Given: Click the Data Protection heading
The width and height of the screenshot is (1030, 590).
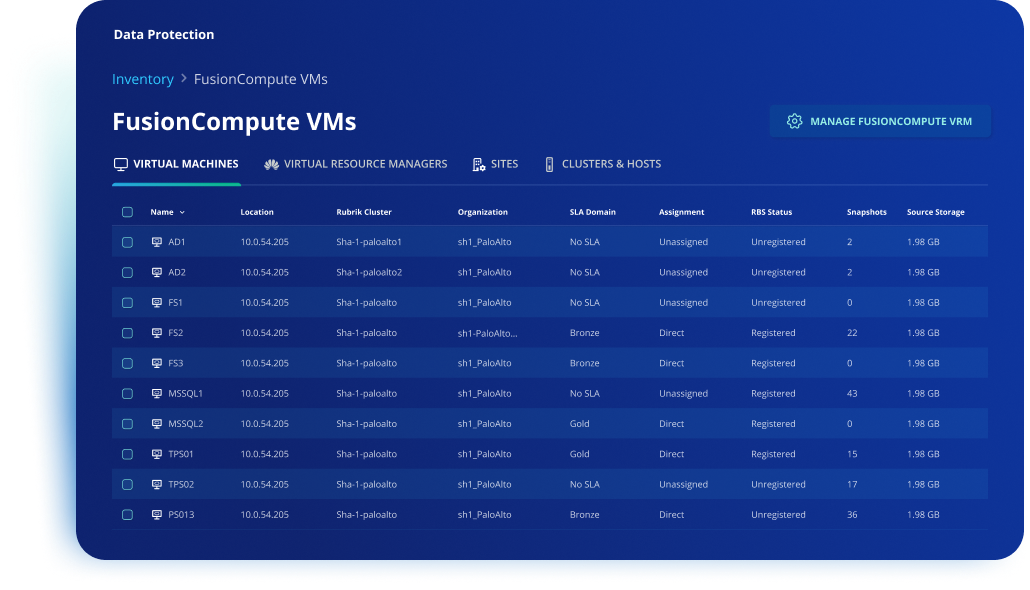Looking at the screenshot, I should tap(164, 35).
